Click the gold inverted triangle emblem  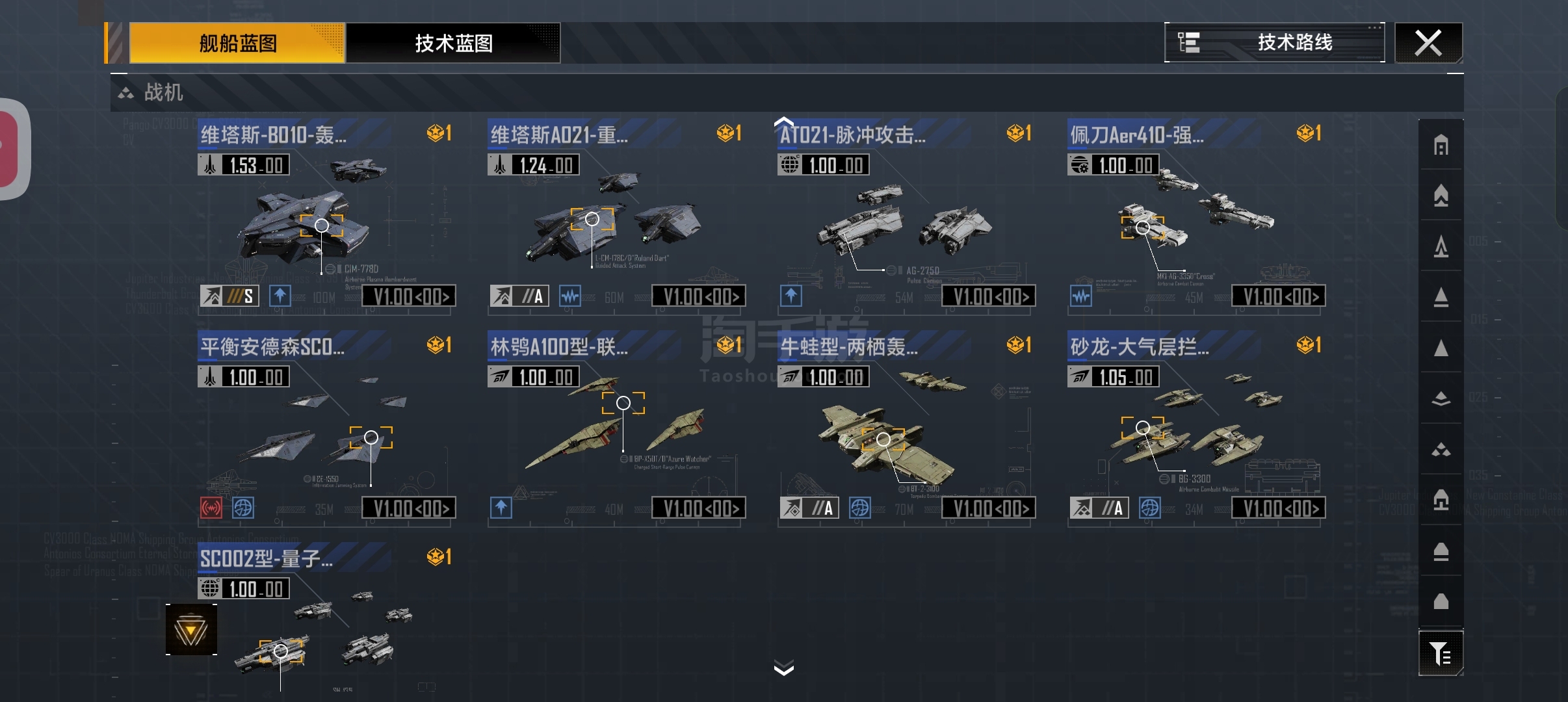(191, 630)
